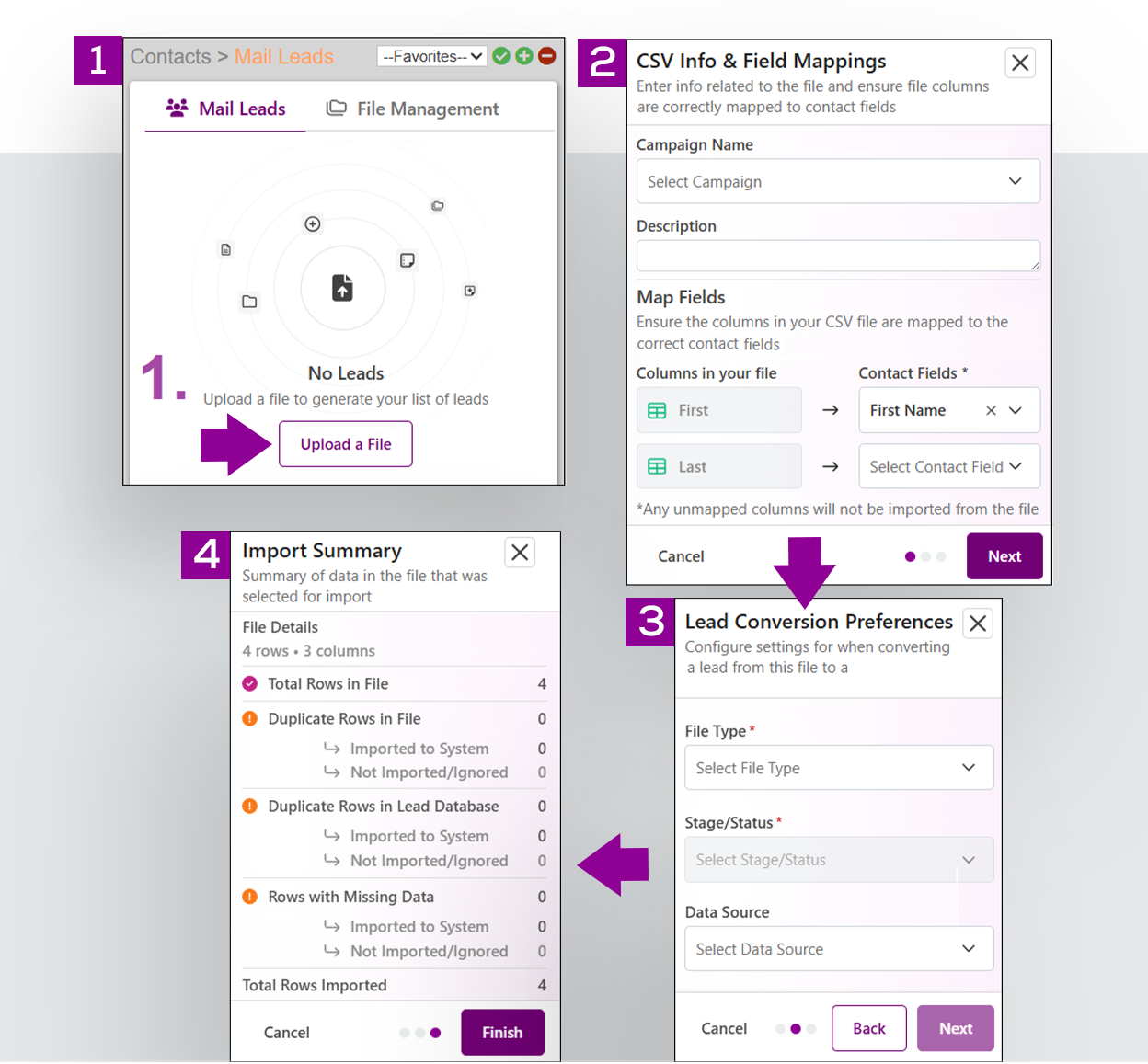Open the Favorites dropdown
The width and height of the screenshot is (1148, 1064).
coord(431,56)
